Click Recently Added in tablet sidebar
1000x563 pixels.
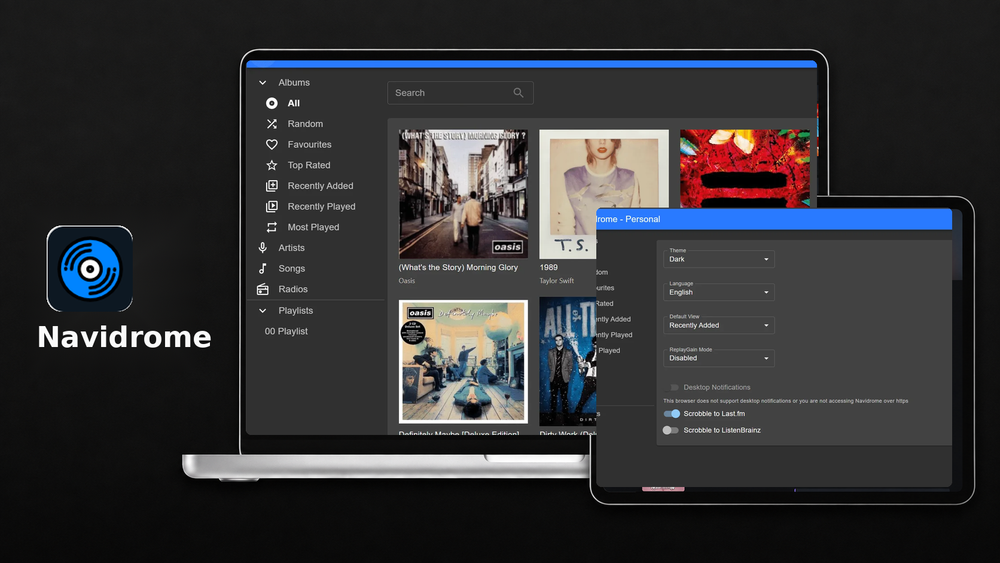(614, 319)
